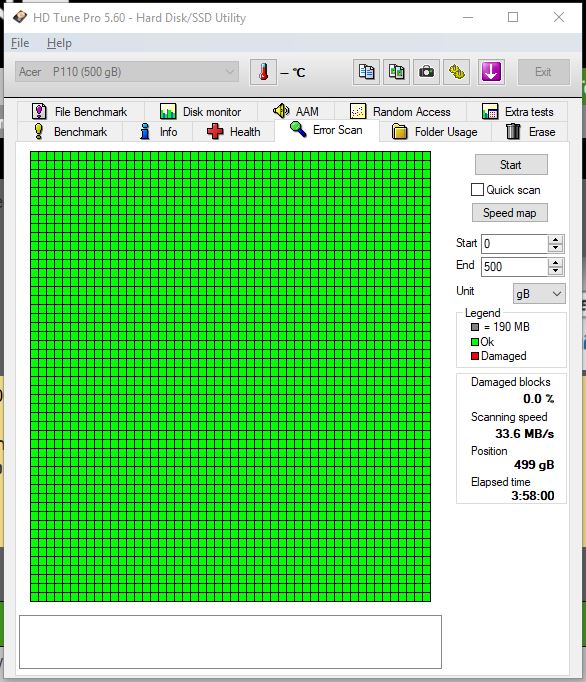Switch to the Erase tab
The image size is (586, 682).
click(x=530, y=131)
